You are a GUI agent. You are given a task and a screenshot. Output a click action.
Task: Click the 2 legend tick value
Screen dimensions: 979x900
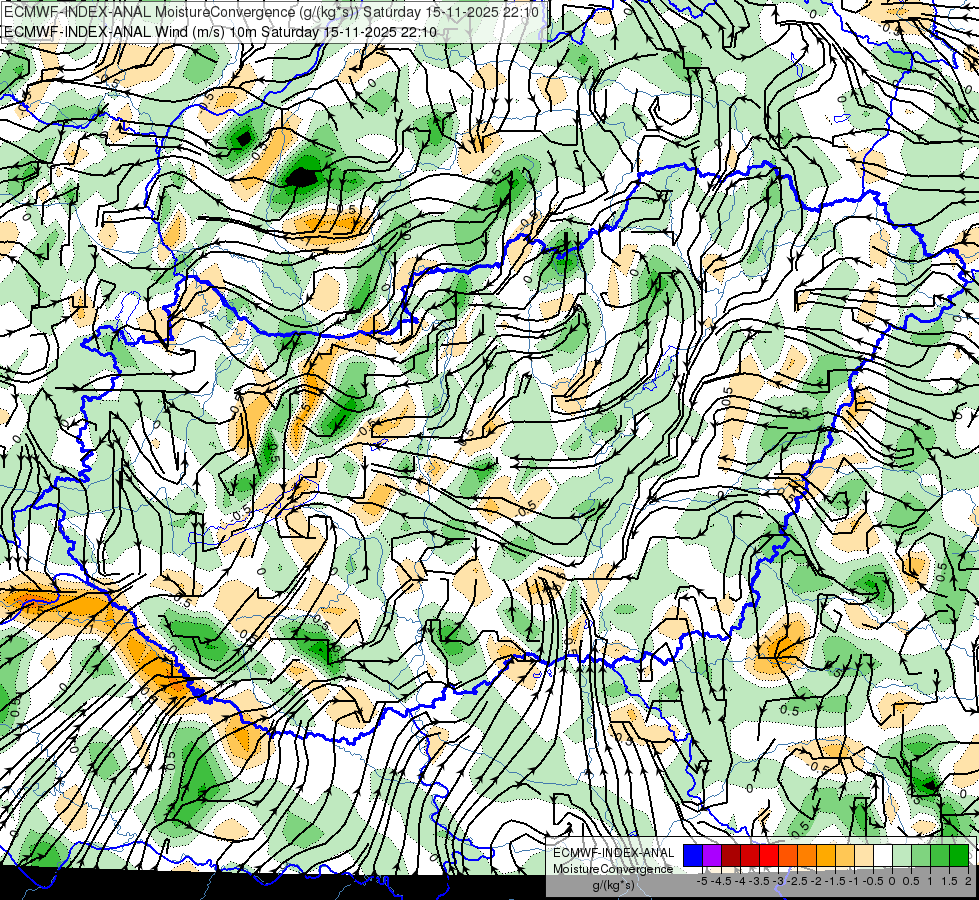click(968, 881)
